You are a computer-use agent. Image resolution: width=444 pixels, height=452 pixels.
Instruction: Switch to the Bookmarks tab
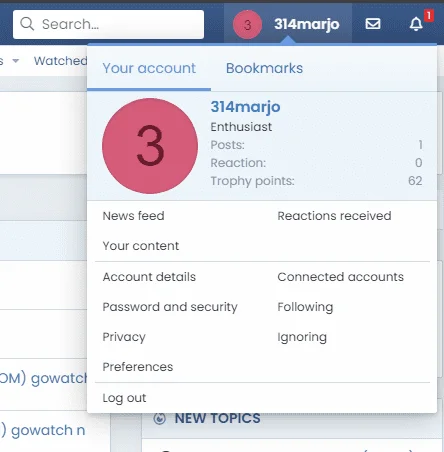(x=264, y=68)
